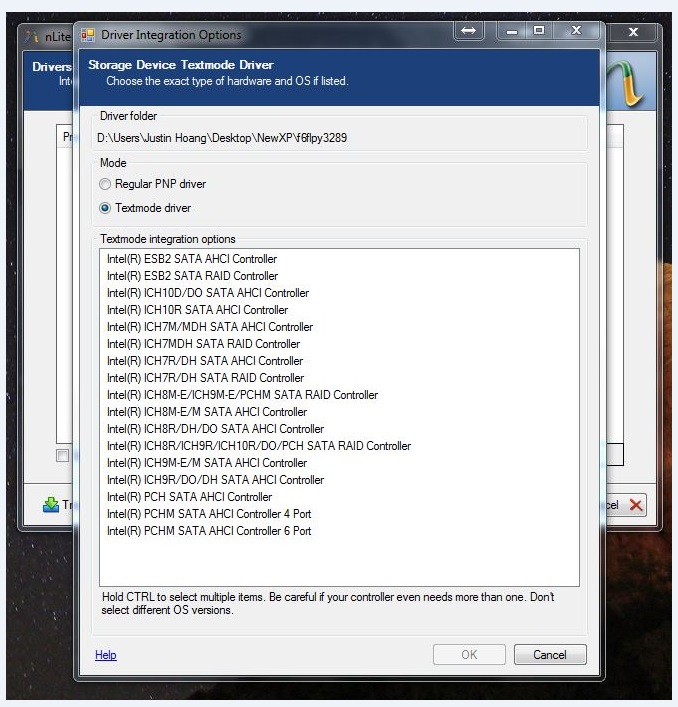Maximize the Driver Integration Options dialog
This screenshot has width=678, height=707.
click(539, 31)
